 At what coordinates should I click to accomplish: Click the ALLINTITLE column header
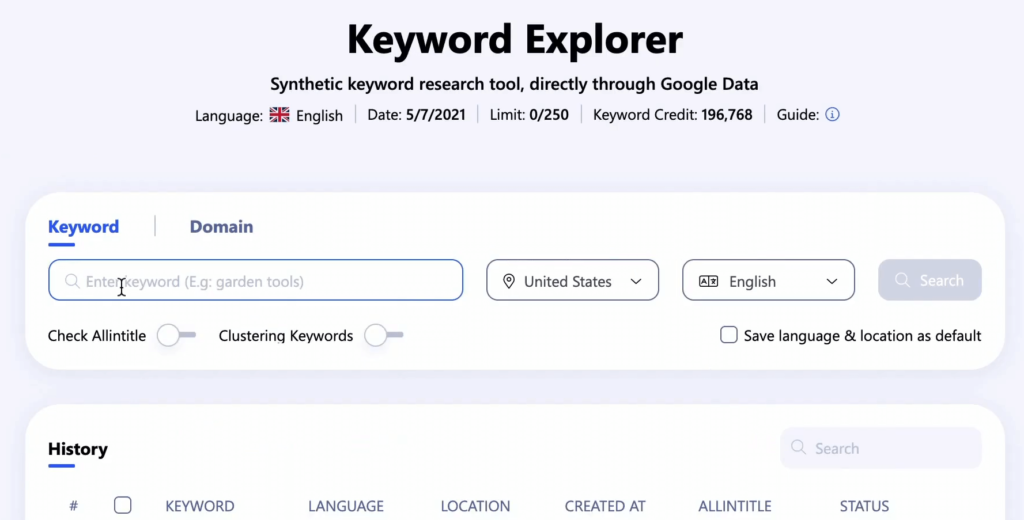[x=735, y=506]
